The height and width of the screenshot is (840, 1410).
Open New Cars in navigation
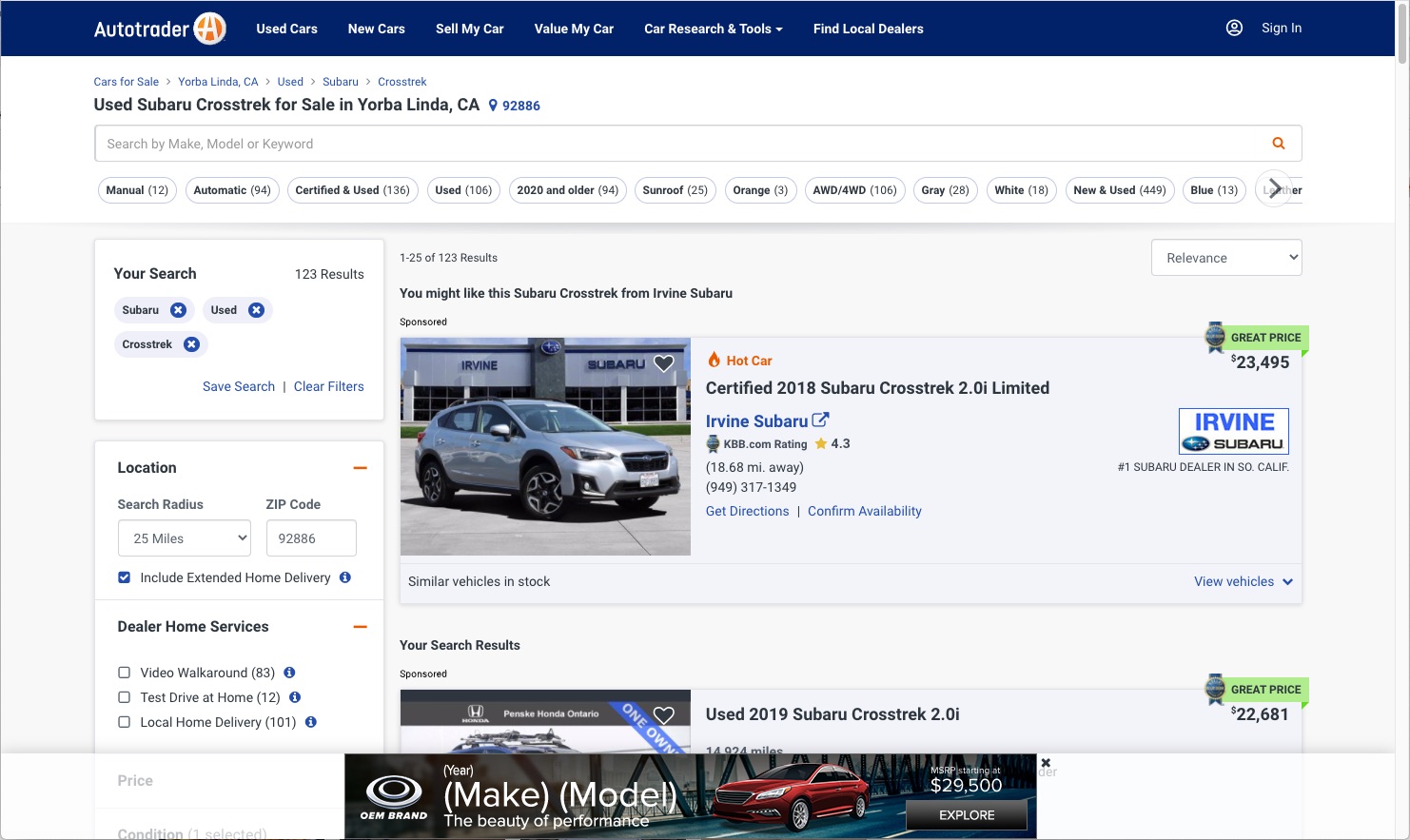377,29
